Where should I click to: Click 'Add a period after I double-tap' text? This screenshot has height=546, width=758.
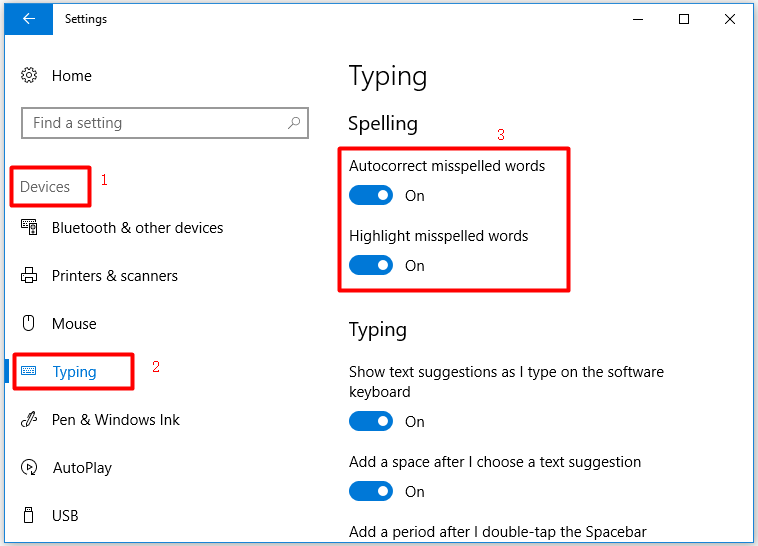tap(498, 532)
